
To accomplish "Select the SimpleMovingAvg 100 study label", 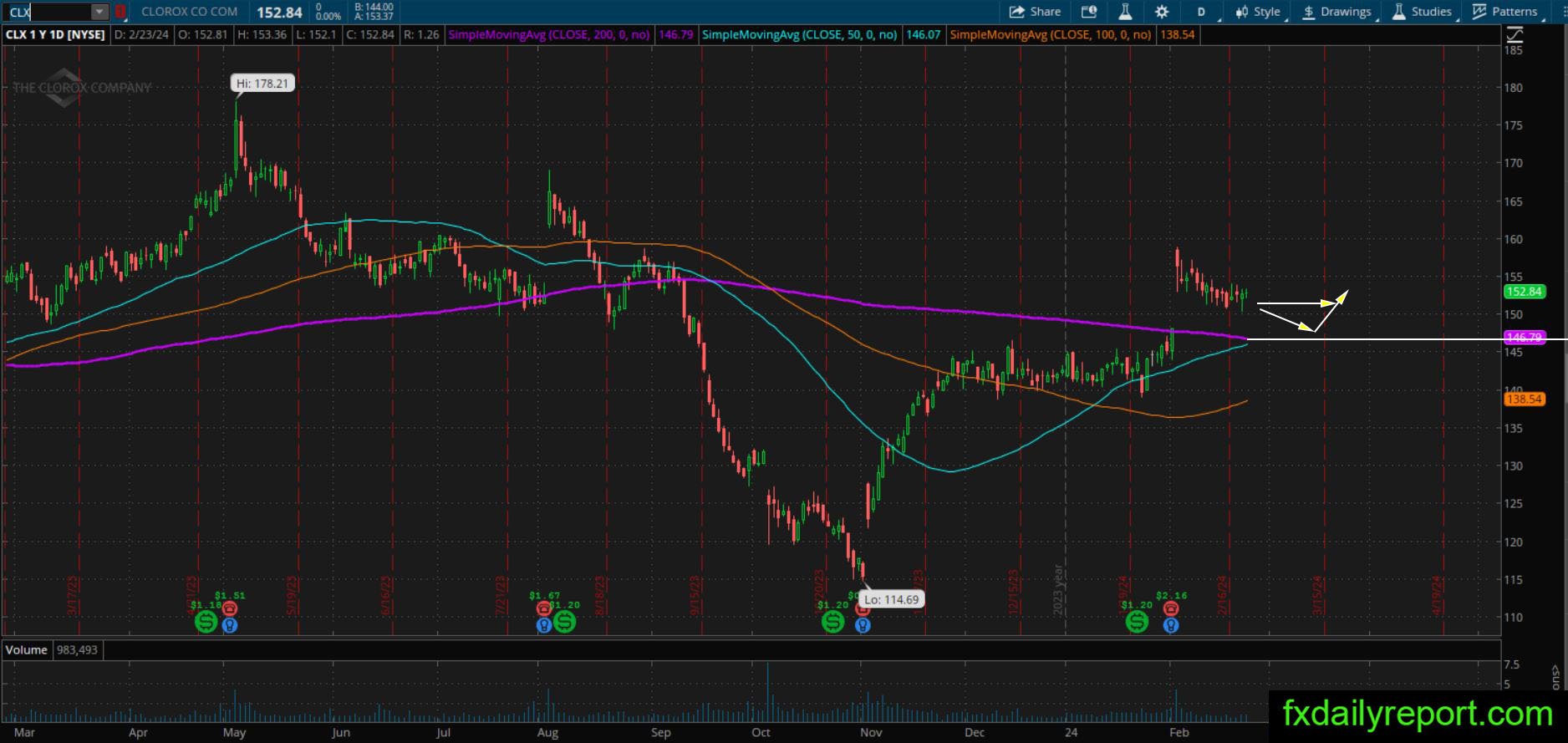I will click(1051, 35).
